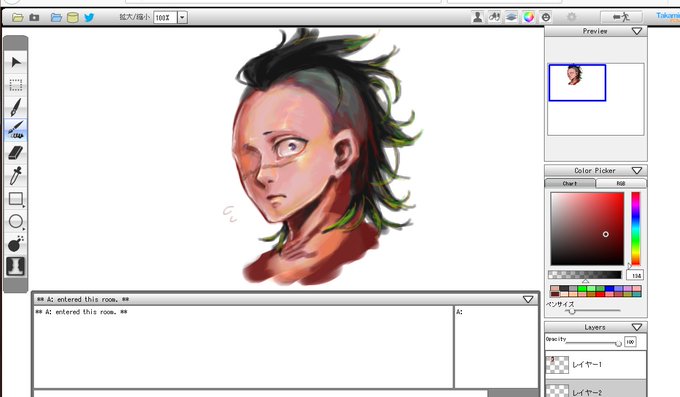Open the yellow folder icon

(17, 17)
